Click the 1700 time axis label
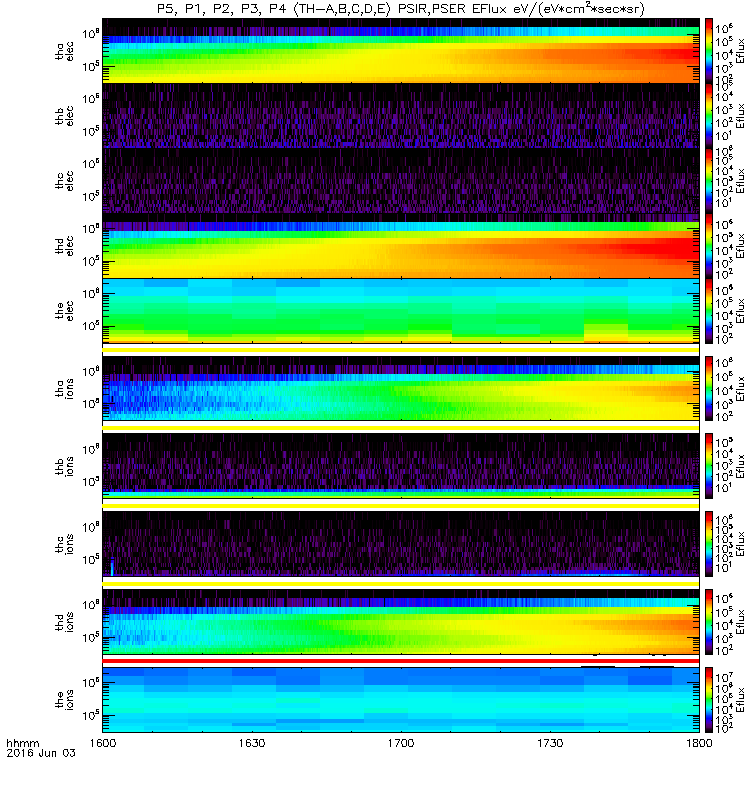Image resolution: width=750 pixels, height=800 pixels. pos(401,743)
